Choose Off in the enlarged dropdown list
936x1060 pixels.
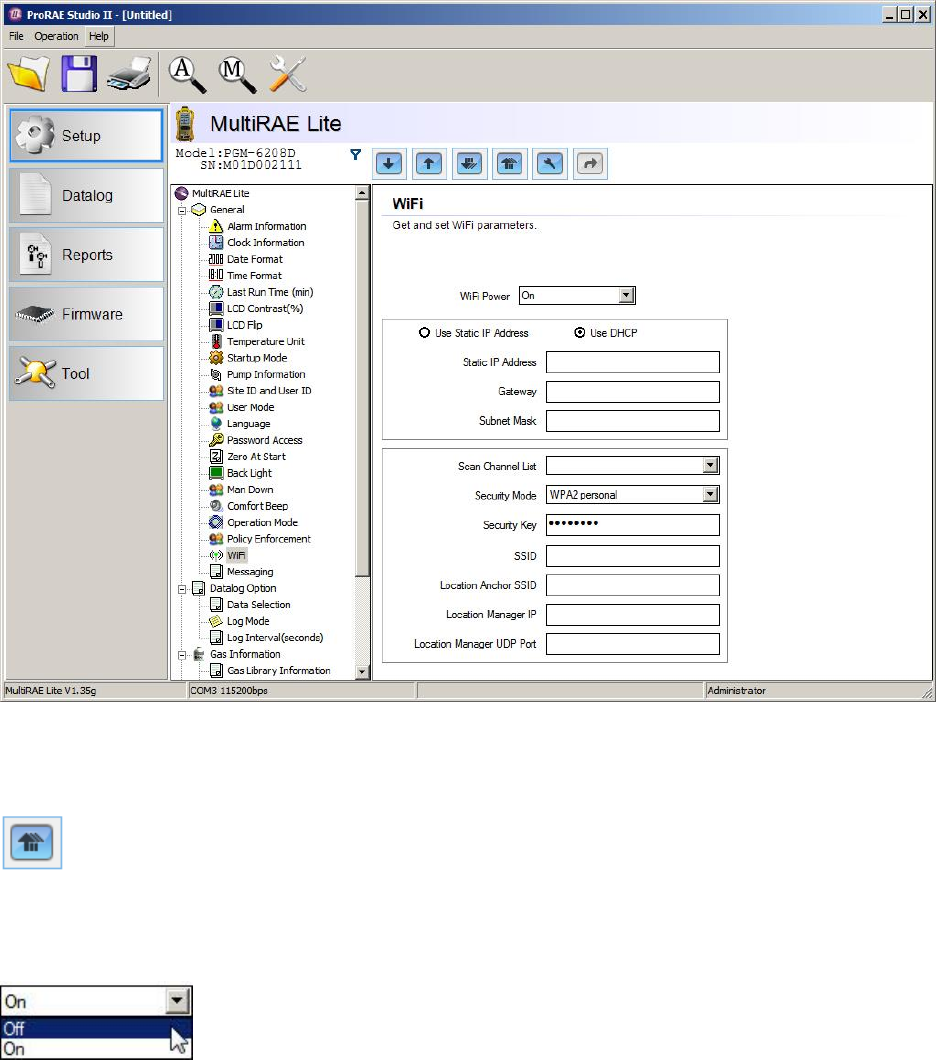click(96, 1028)
